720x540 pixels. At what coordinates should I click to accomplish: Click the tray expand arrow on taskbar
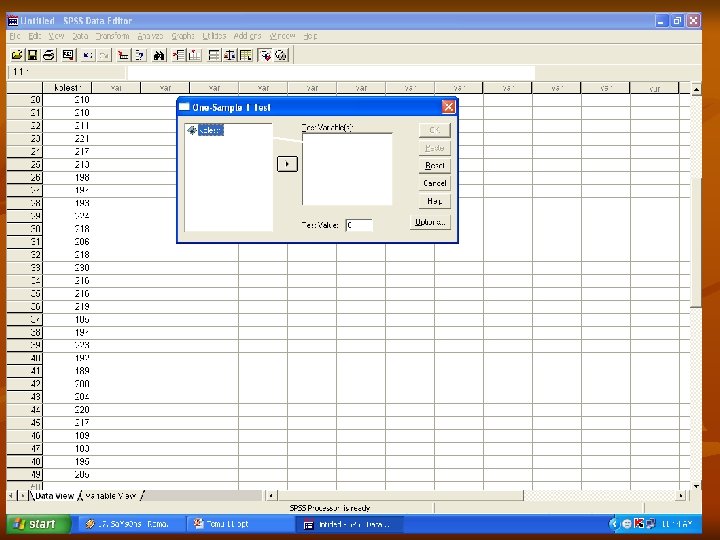pos(614,523)
